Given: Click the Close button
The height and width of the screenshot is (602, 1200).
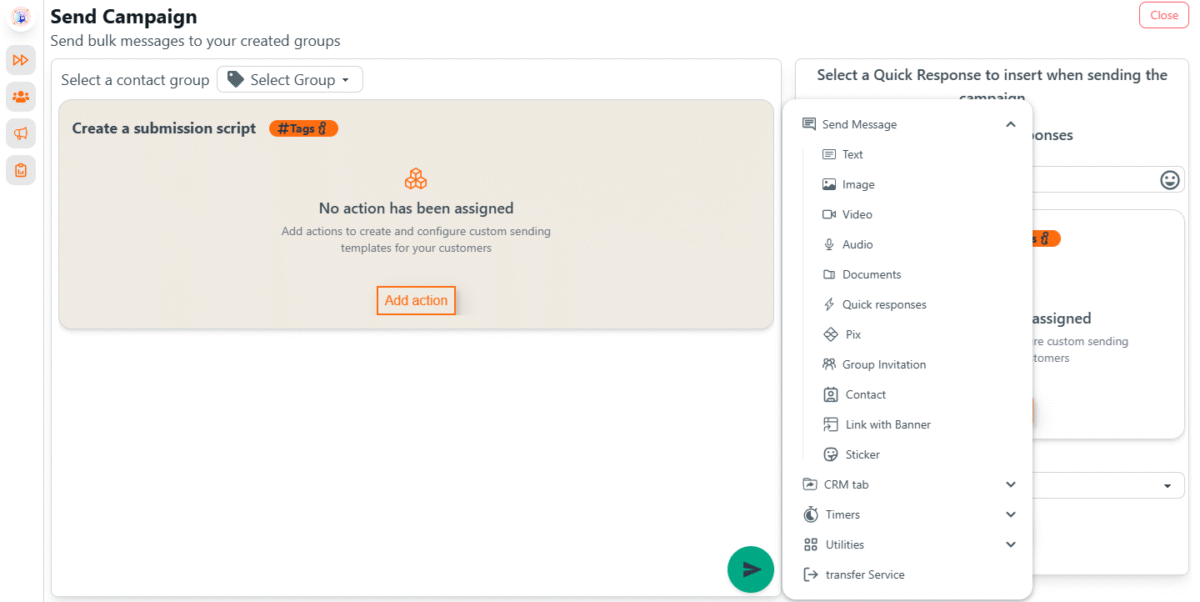Looking at the screenshot, I should (1164, 15).
